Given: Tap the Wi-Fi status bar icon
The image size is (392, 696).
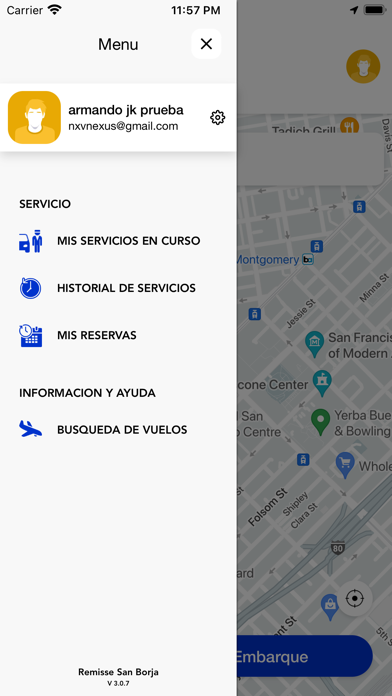Looking at the screenshot, I should click(55, 10).
